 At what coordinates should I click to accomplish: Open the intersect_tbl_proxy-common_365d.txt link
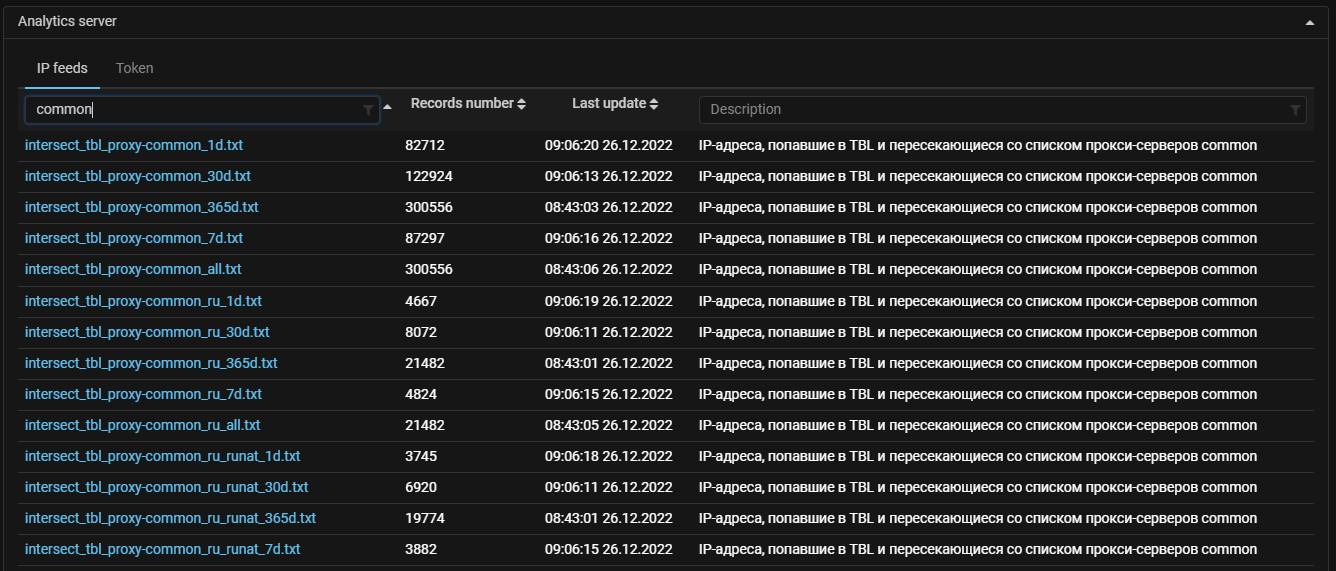click(x=141, y=207)
